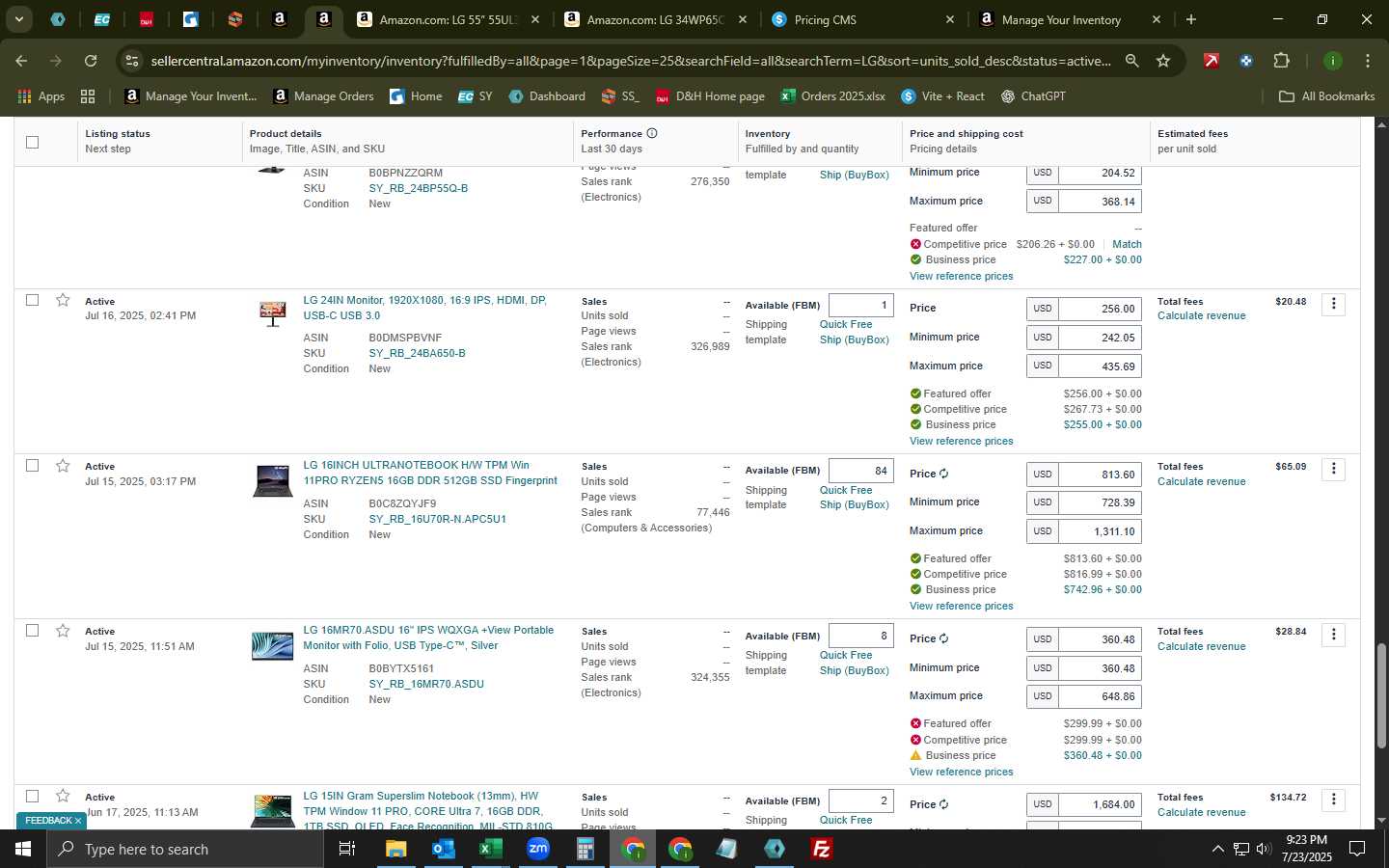
Task: Open the volume tray icon
Action: pyautogui.click(x=1264, y=849)
